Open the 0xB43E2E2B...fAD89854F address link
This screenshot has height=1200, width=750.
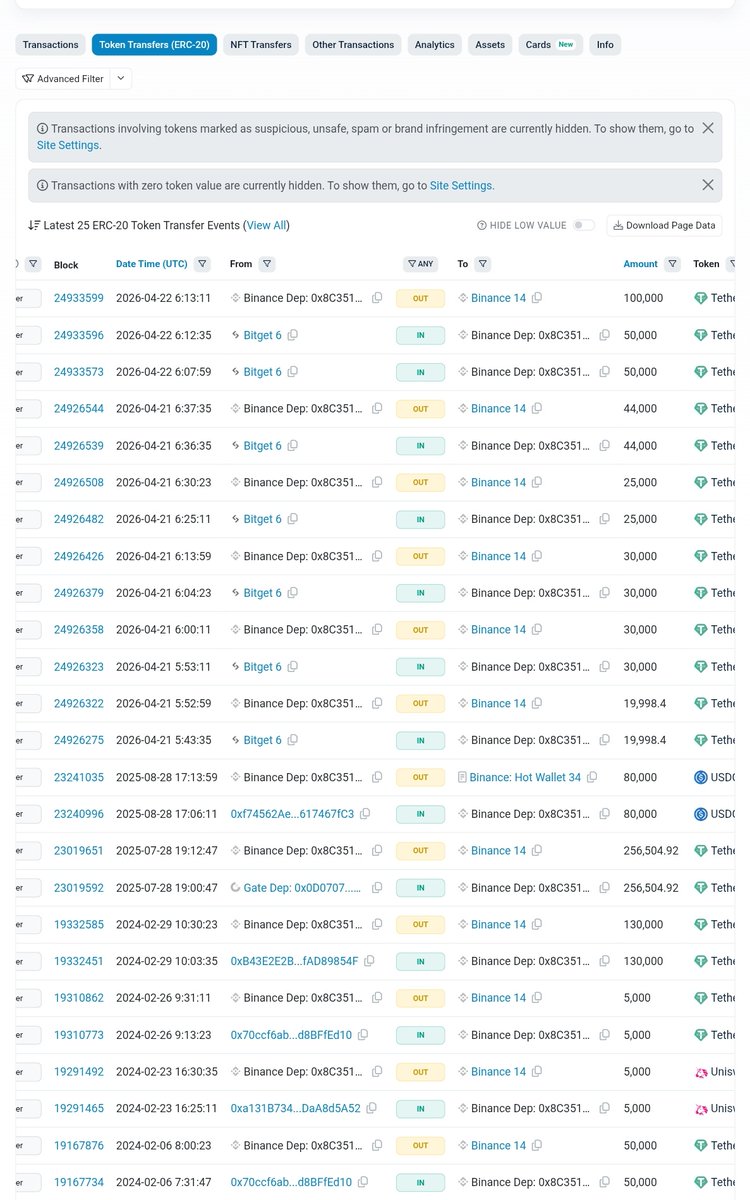click(294, 961)
